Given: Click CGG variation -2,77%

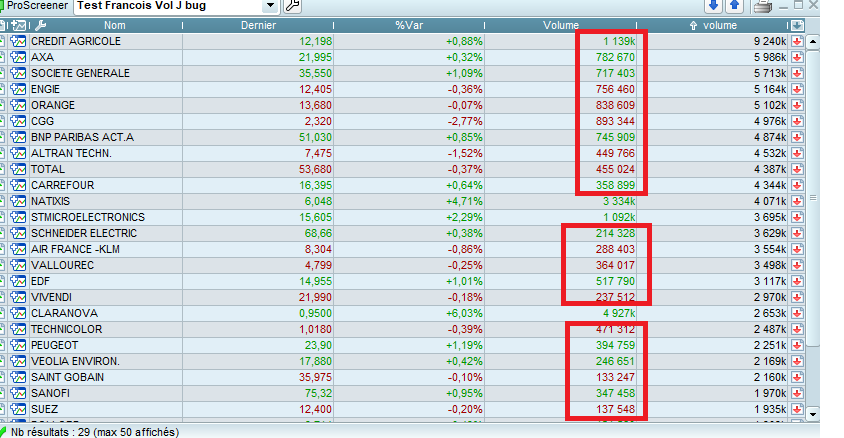Looking at the screenshot, I should tap(465, 121).
